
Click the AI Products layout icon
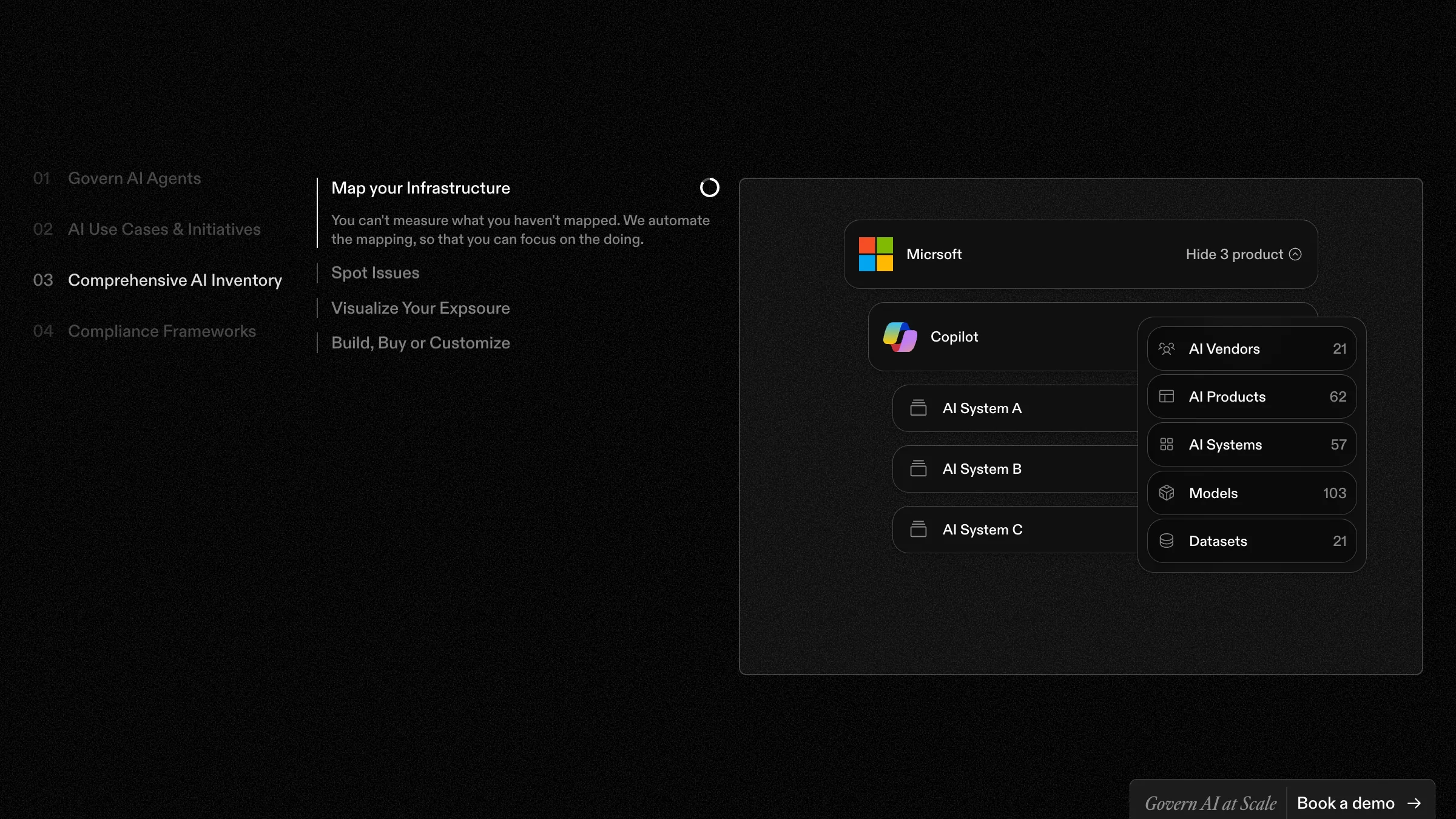[1166, 397]
